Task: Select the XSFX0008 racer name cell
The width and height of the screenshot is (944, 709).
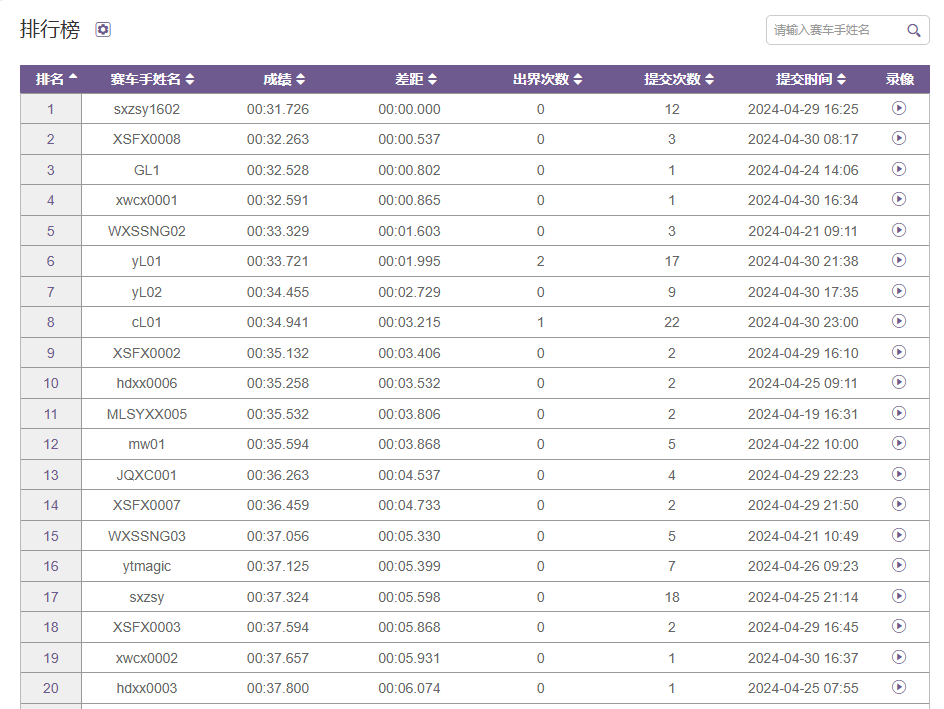Action: pos(147,139)
